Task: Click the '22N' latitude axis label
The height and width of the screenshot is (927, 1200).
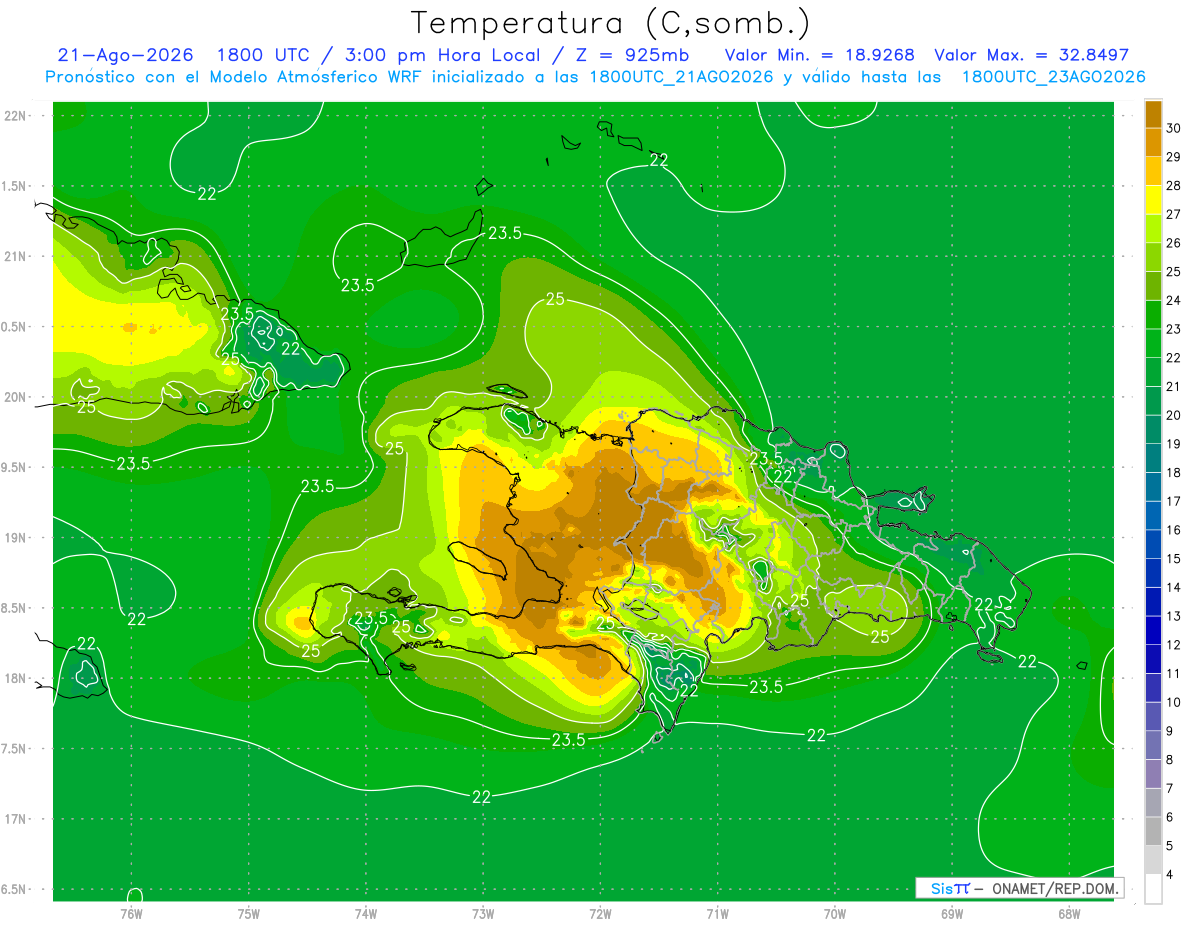Action: (x=17, y=115)
